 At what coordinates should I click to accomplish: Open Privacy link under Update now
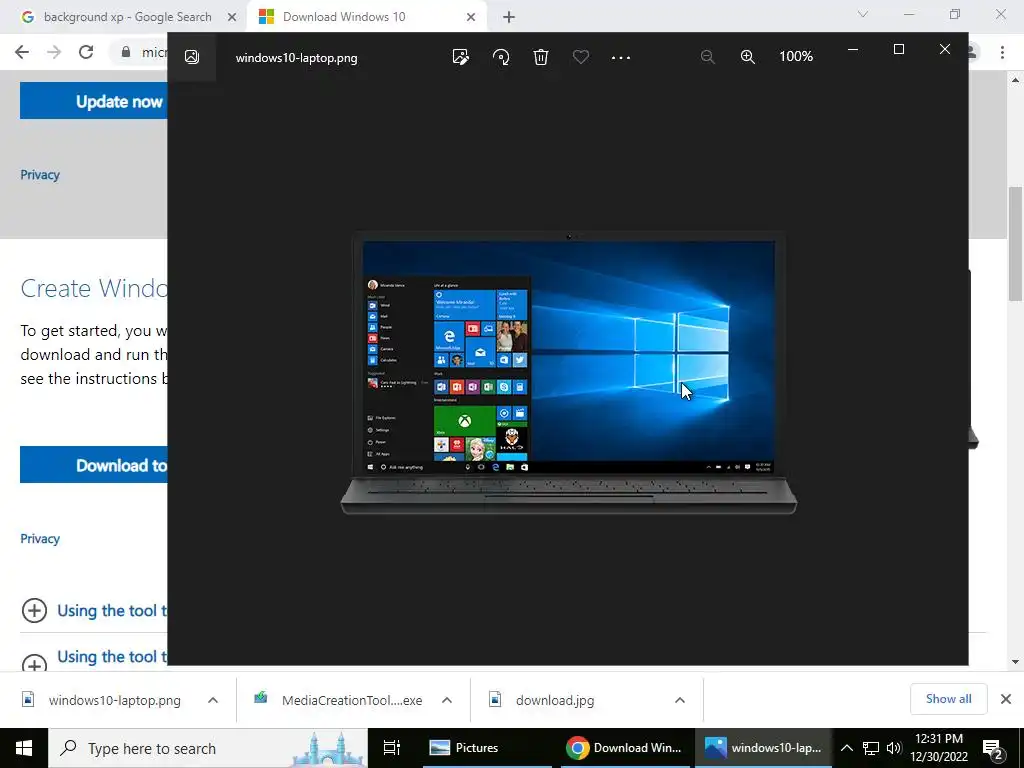(x=40, y=174)
